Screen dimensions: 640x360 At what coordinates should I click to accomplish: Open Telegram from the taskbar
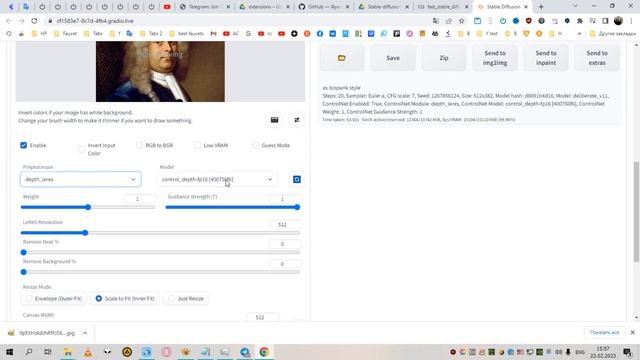[x=244, y=352]
